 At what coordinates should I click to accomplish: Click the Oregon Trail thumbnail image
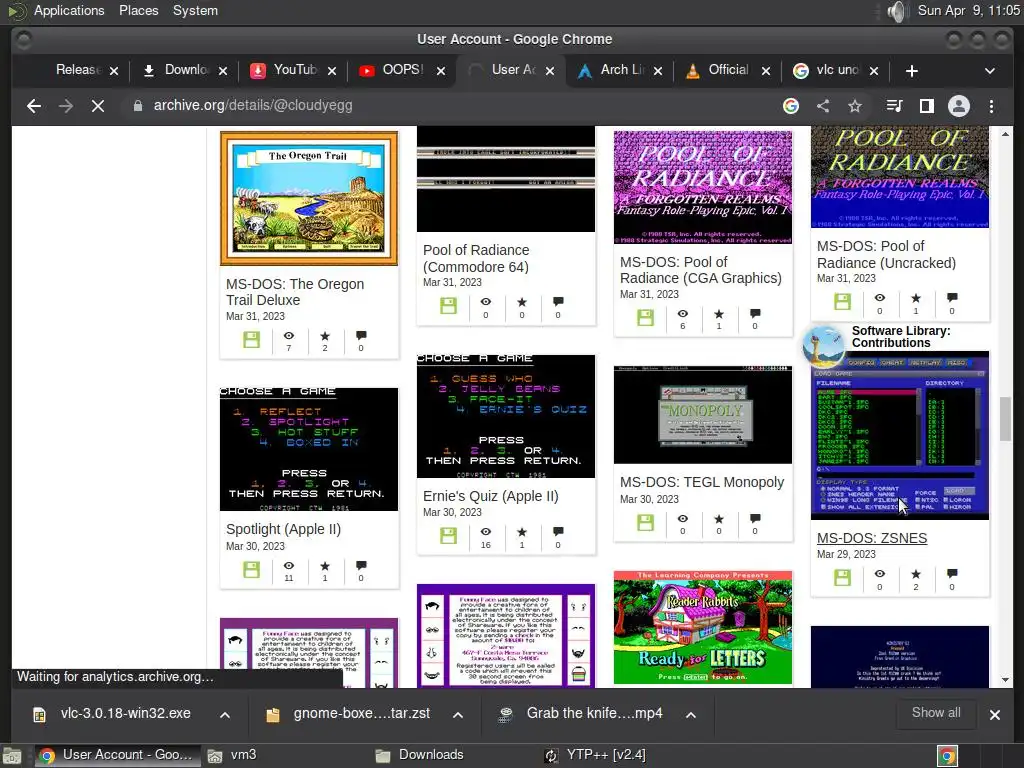[309, 199]
